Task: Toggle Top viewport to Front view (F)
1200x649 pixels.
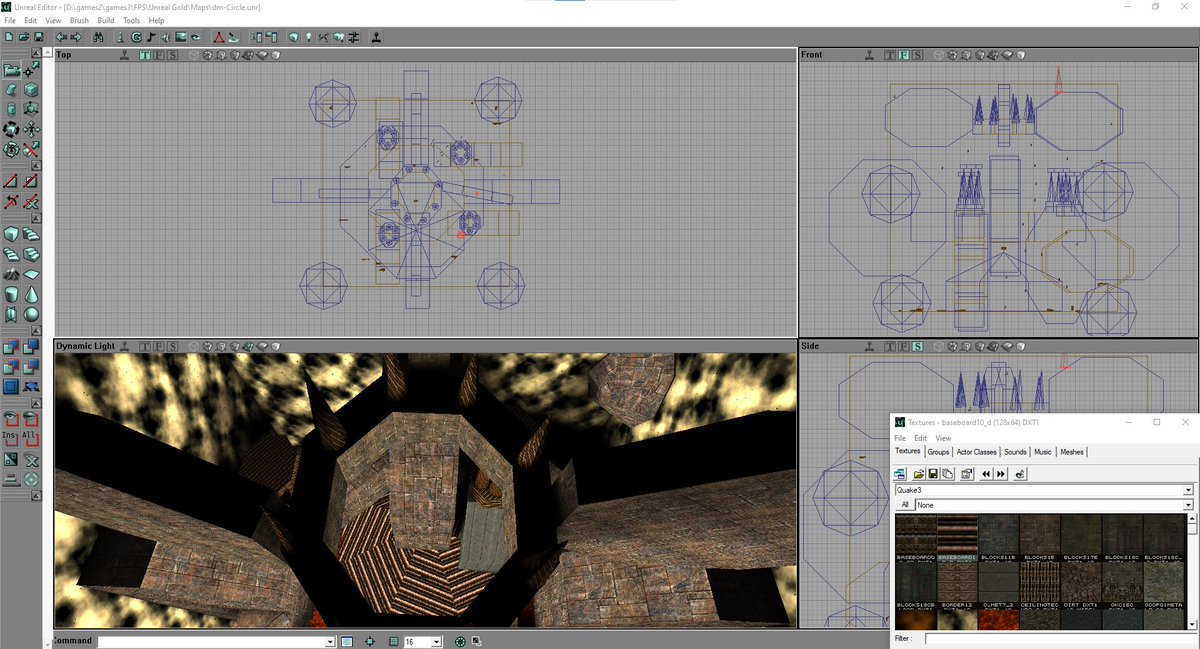Action: [x=159, y=55]
